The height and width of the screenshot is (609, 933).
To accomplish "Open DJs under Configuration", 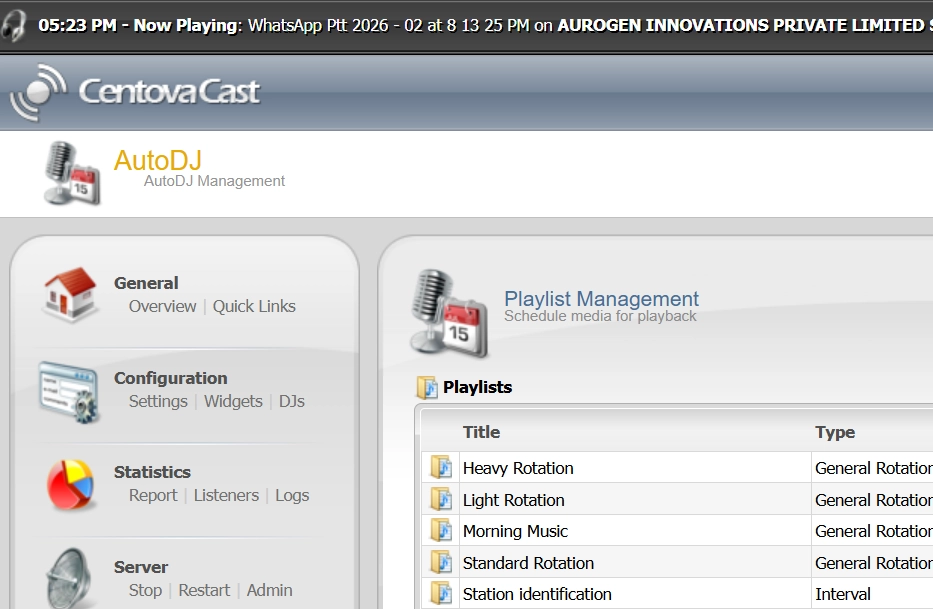I will [x=292, y=401].
